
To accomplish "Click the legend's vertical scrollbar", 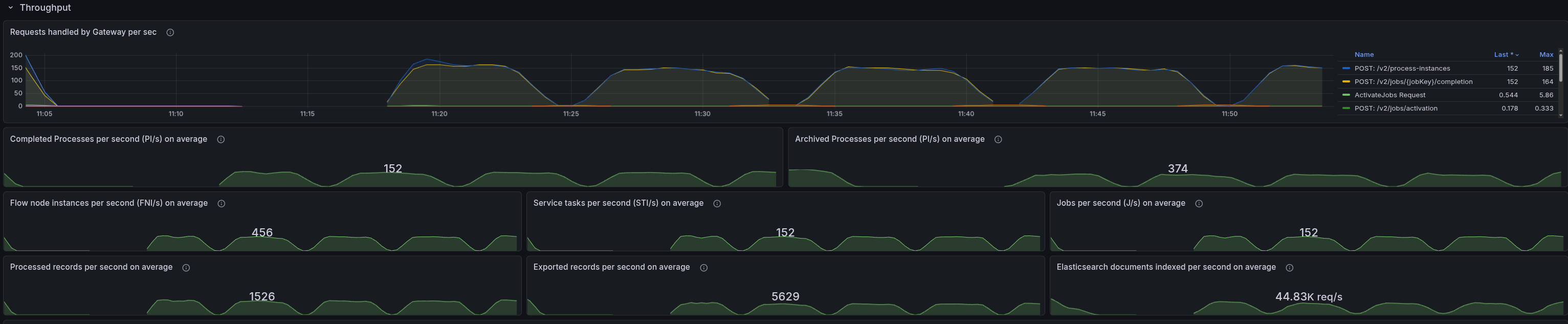I will point(1560,68).
